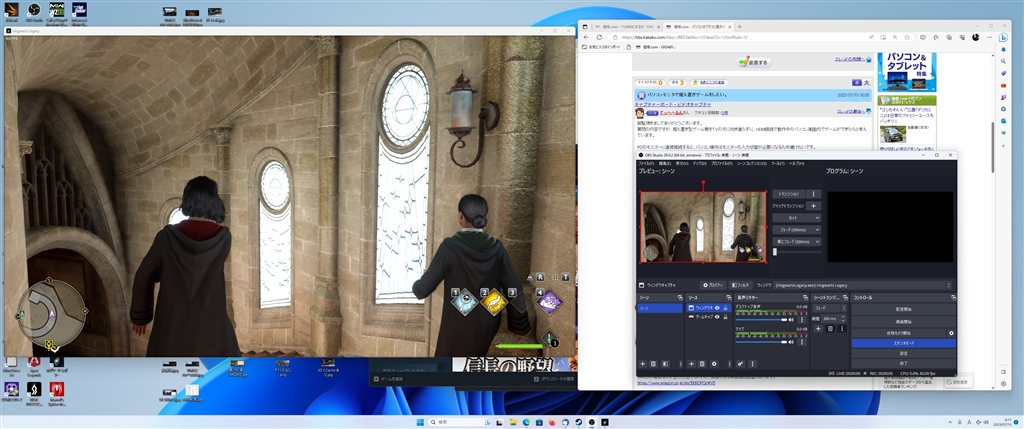Viewport: 1024px width, 429px height.
Task: Undock the Audio Mixer panel float icon
Action: pos(805,297)
